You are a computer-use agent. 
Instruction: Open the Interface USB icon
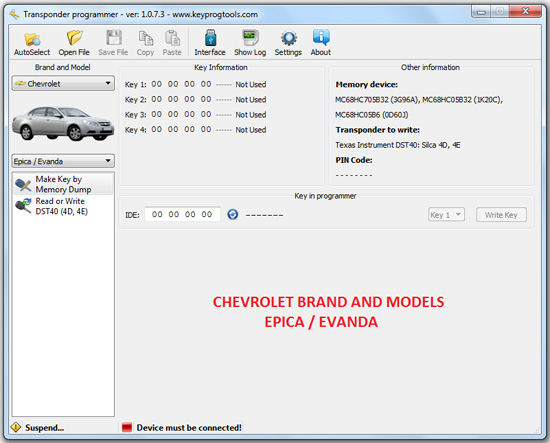click(x=210, y=38)
